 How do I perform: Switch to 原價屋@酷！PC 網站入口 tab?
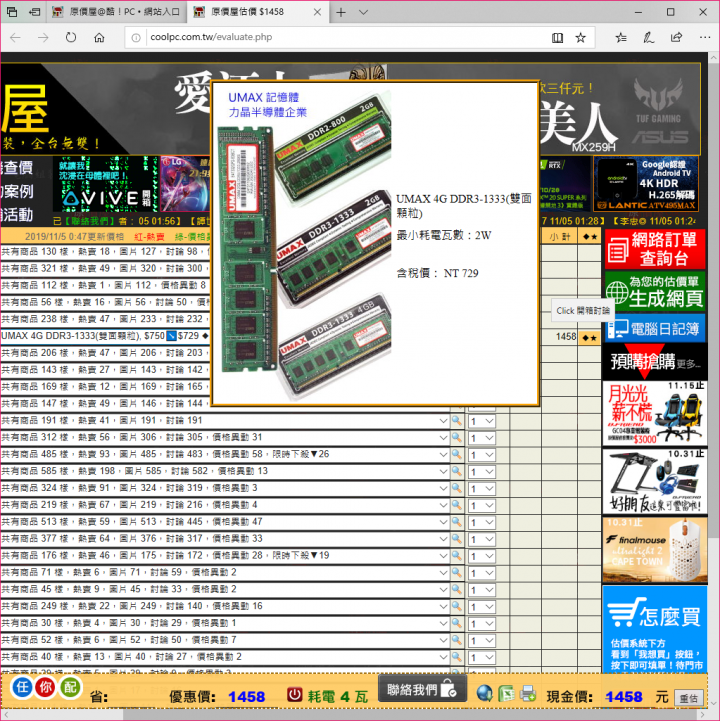116,12
